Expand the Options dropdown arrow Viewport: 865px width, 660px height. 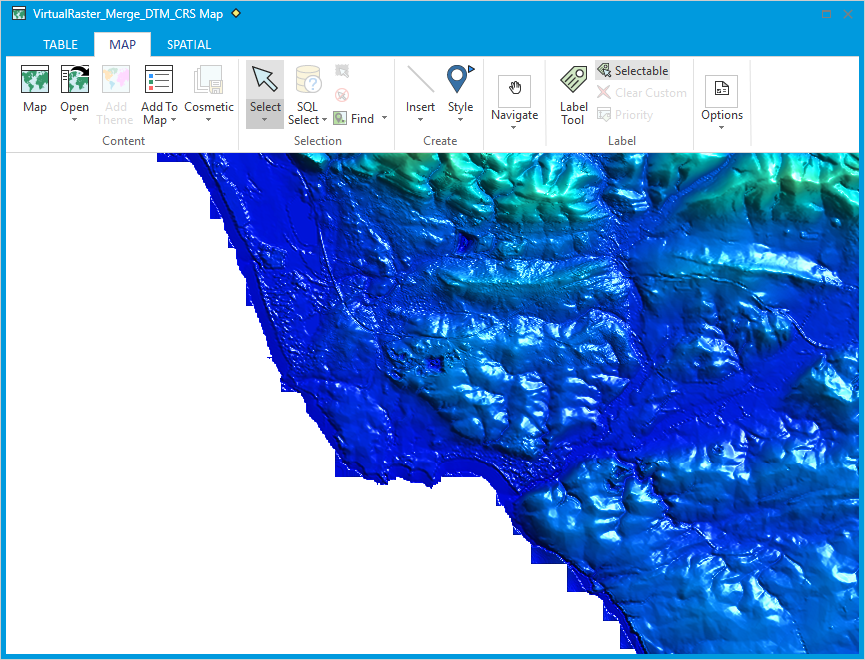pyautogui.click(x=722, y=128)
